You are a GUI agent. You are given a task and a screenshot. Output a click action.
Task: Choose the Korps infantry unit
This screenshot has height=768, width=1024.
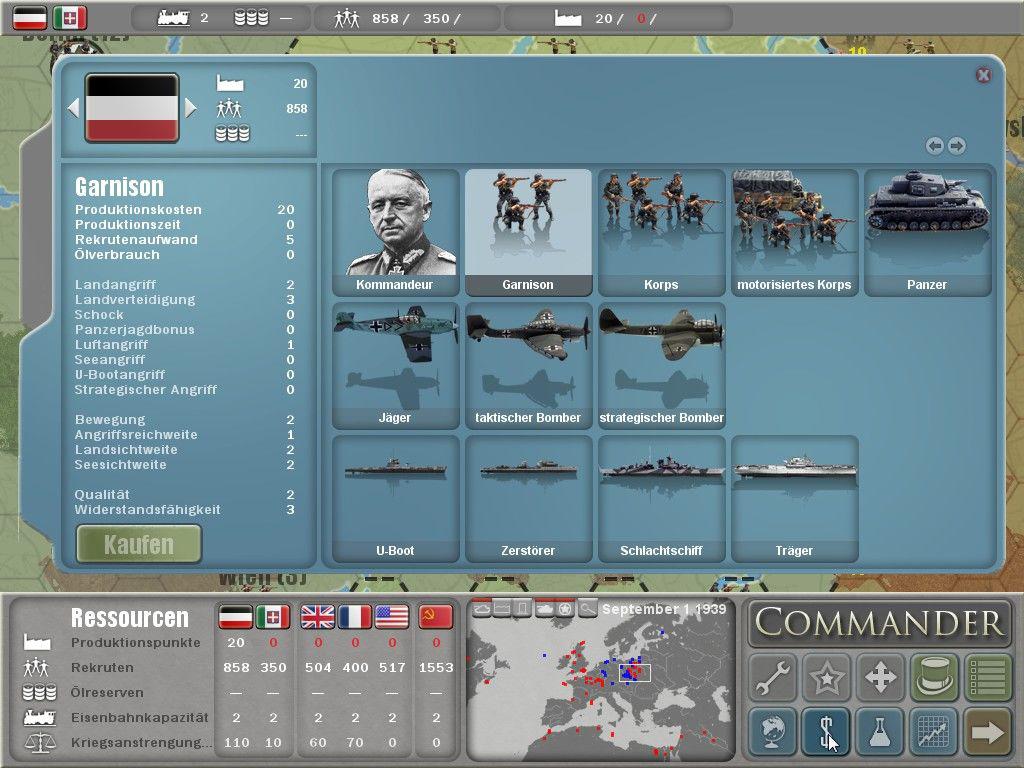pyautogui.click(x=662, y=232)
